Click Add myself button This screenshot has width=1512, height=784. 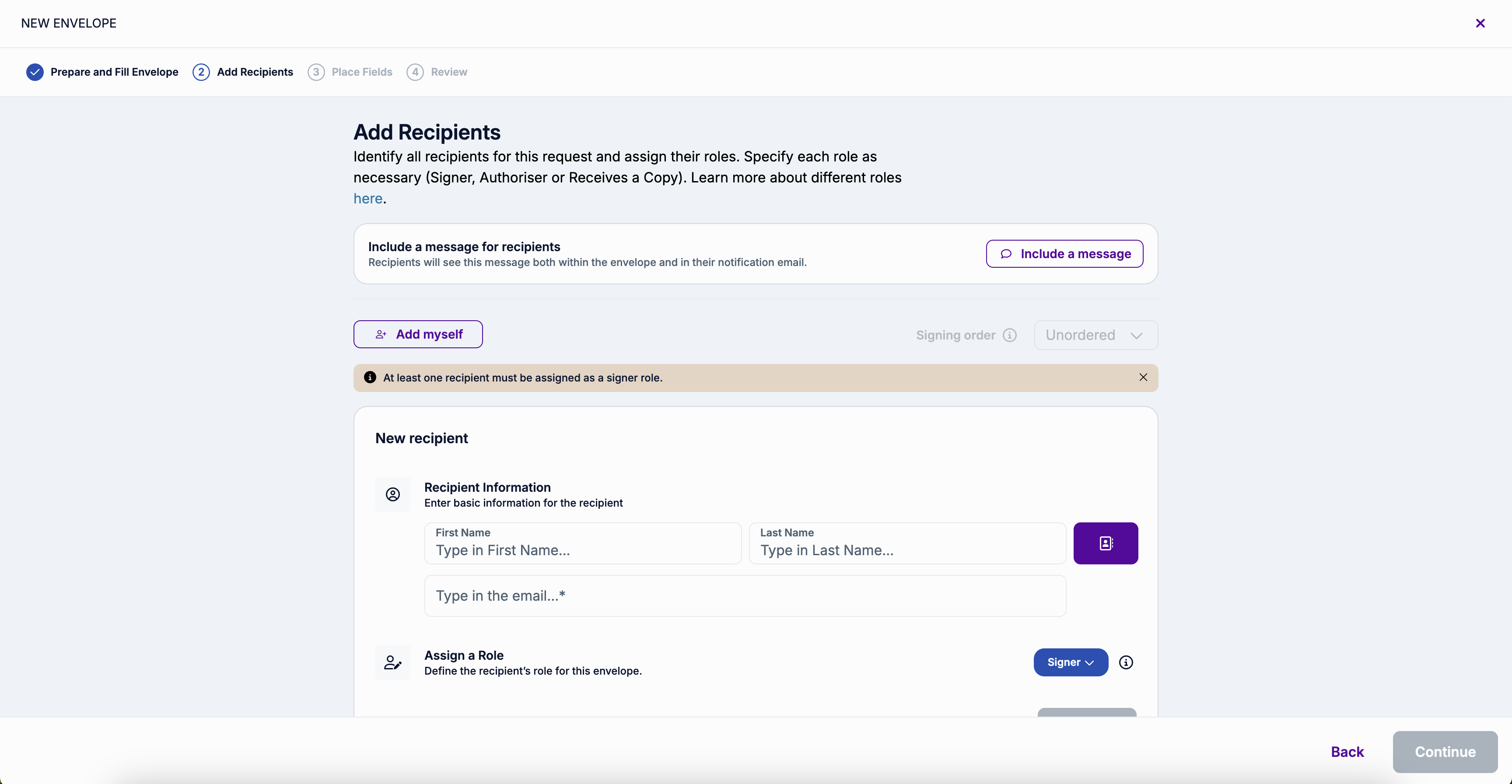click(x=418, y=334)
